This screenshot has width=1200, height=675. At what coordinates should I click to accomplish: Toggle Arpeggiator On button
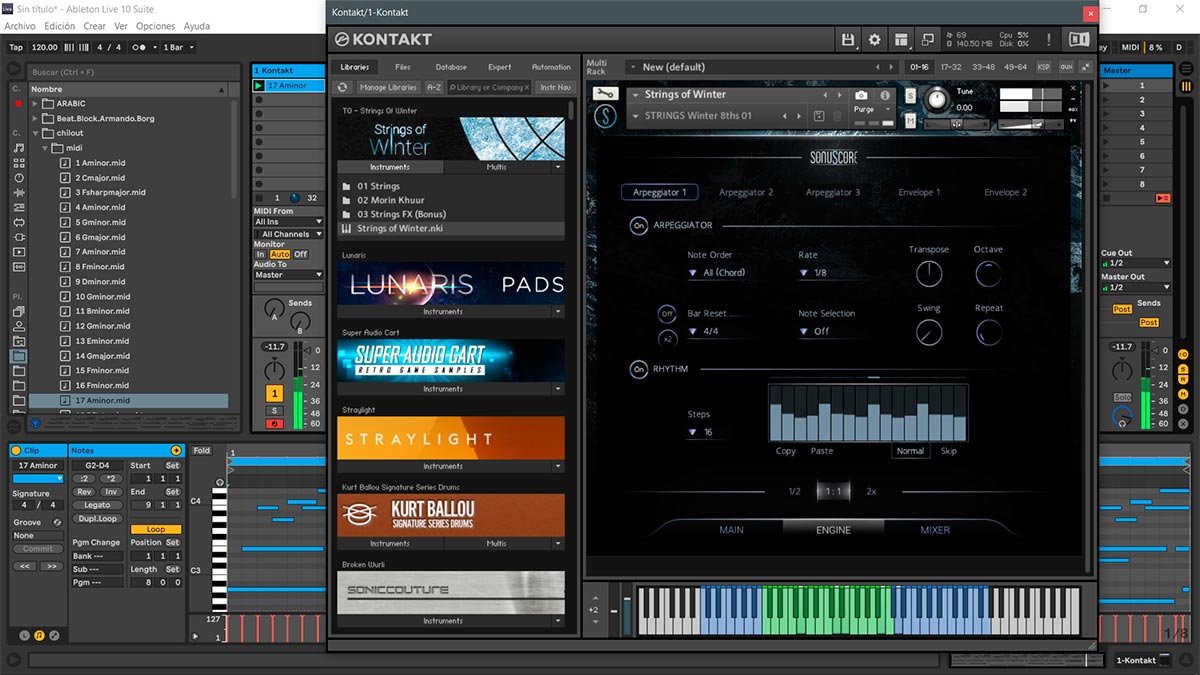click(638, 226)
